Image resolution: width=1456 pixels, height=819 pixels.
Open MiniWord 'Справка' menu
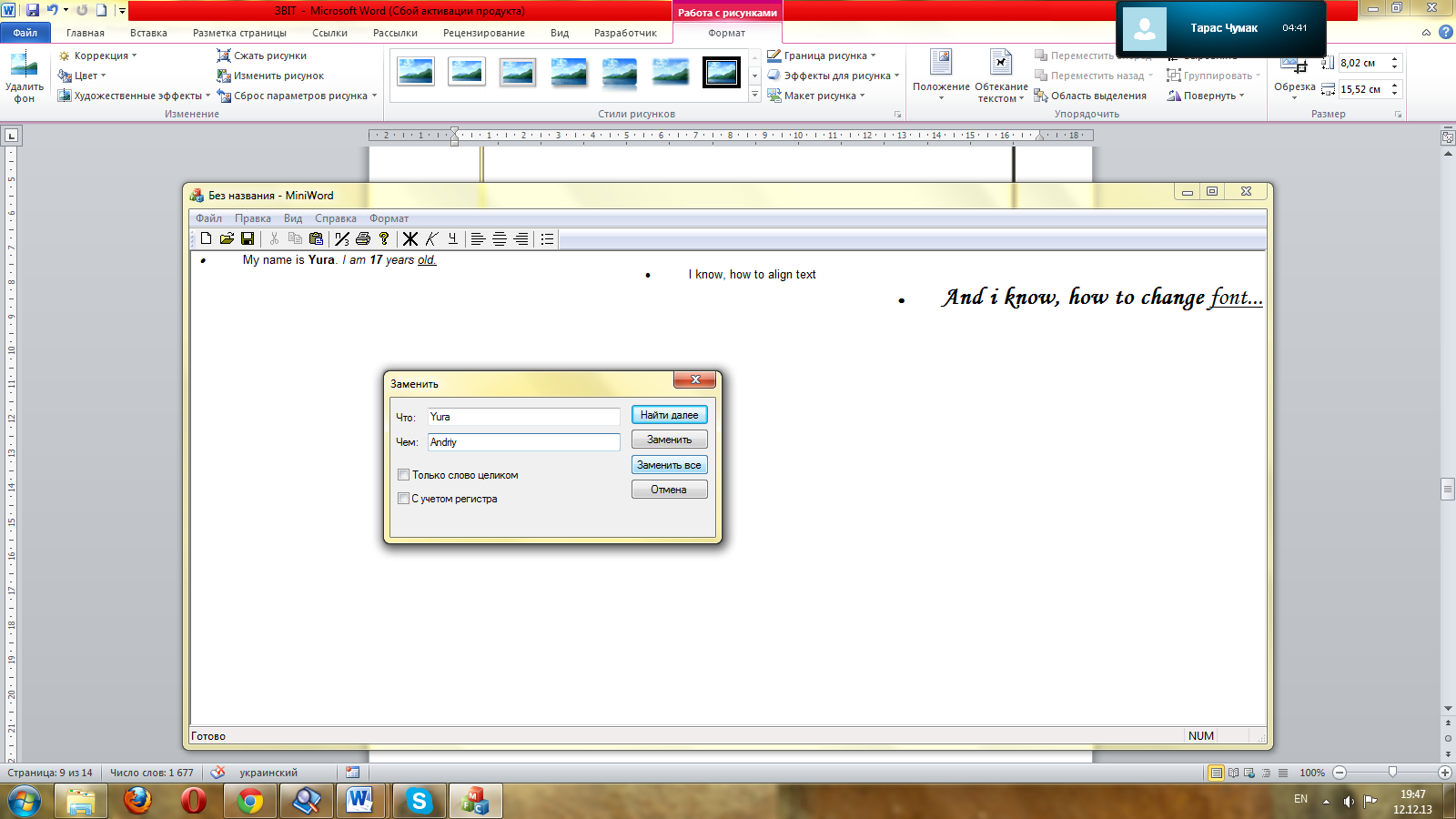336,218
